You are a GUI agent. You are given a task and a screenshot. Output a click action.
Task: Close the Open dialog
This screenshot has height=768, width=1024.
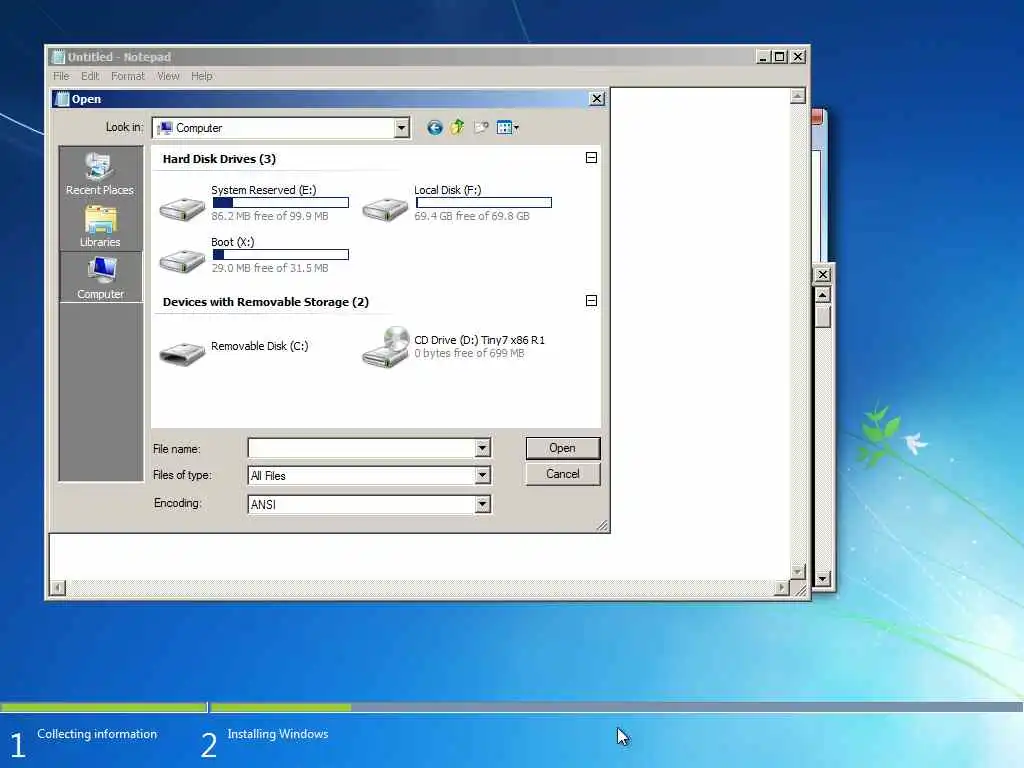coord(597,99)
